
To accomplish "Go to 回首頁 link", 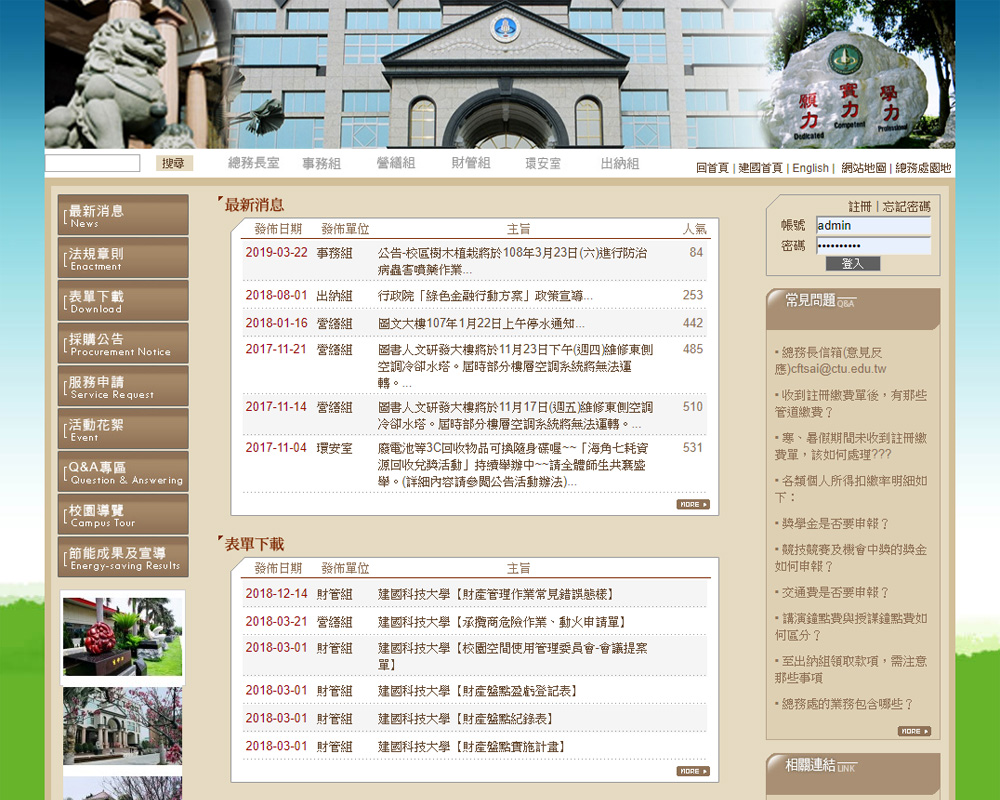I will coord(712,168).
